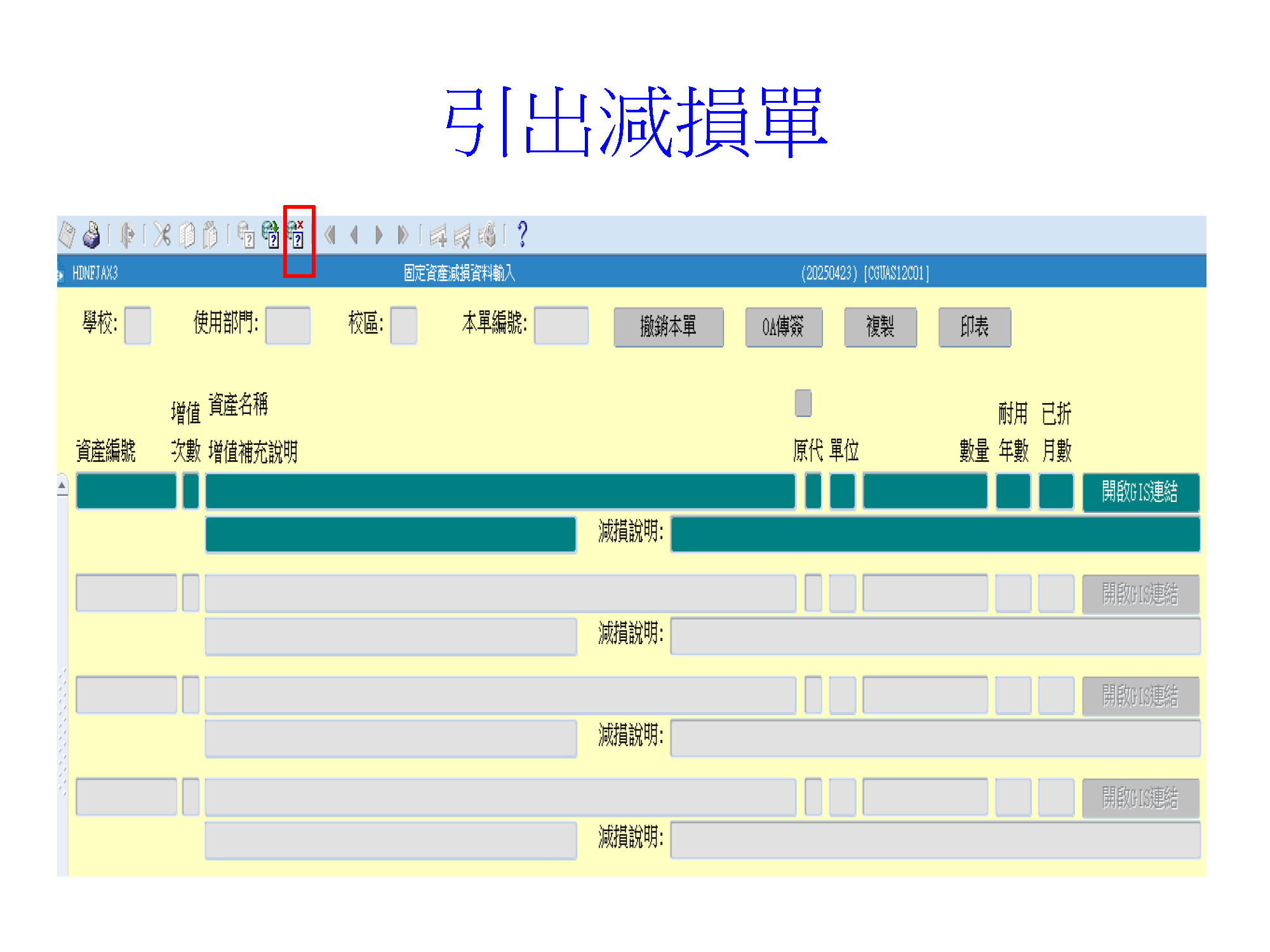The height and width of the screenshot is (952, 1270).
Task: Click the Print icon in toolbar
Action: [x=92, y=235]
